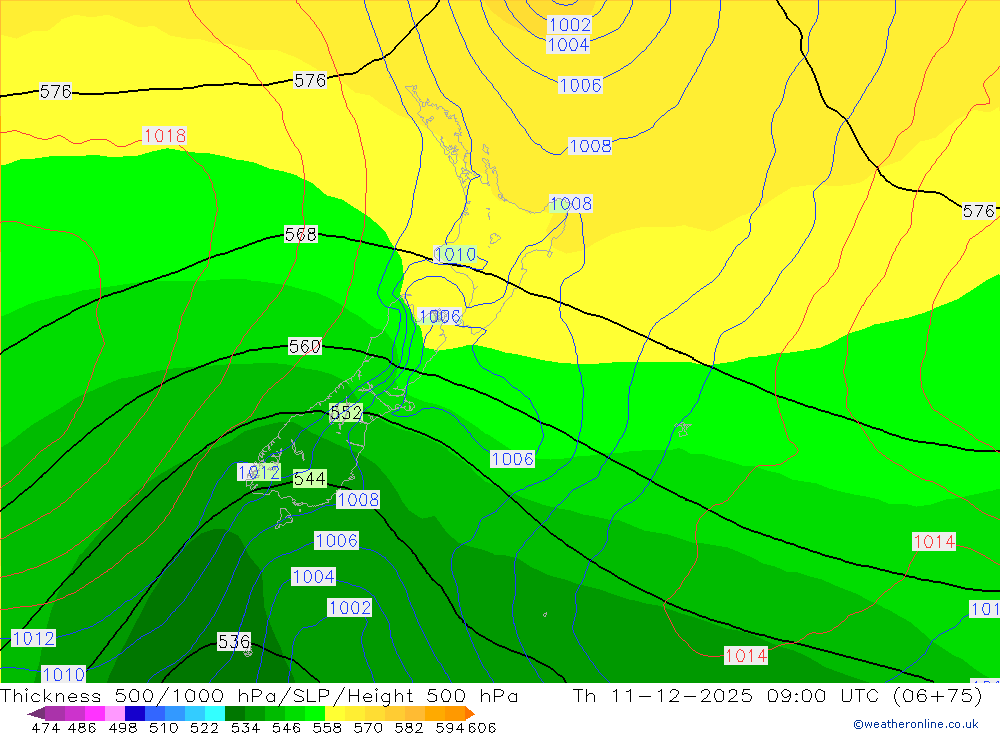
Task: Click the red 1018 isobar label
Action: coord(165,136)
